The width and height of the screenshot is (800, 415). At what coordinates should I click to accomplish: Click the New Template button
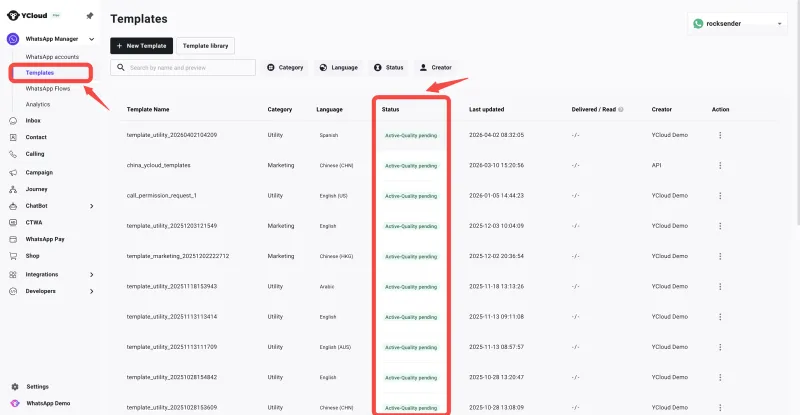(140, 46)
